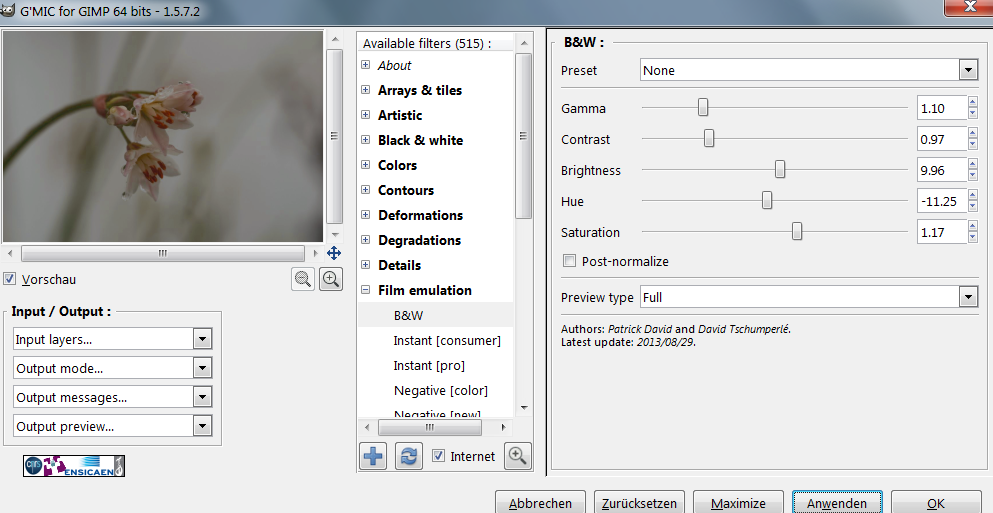Click the OK button
Screen dimensions: 993x513
click(x=936, y=503)
